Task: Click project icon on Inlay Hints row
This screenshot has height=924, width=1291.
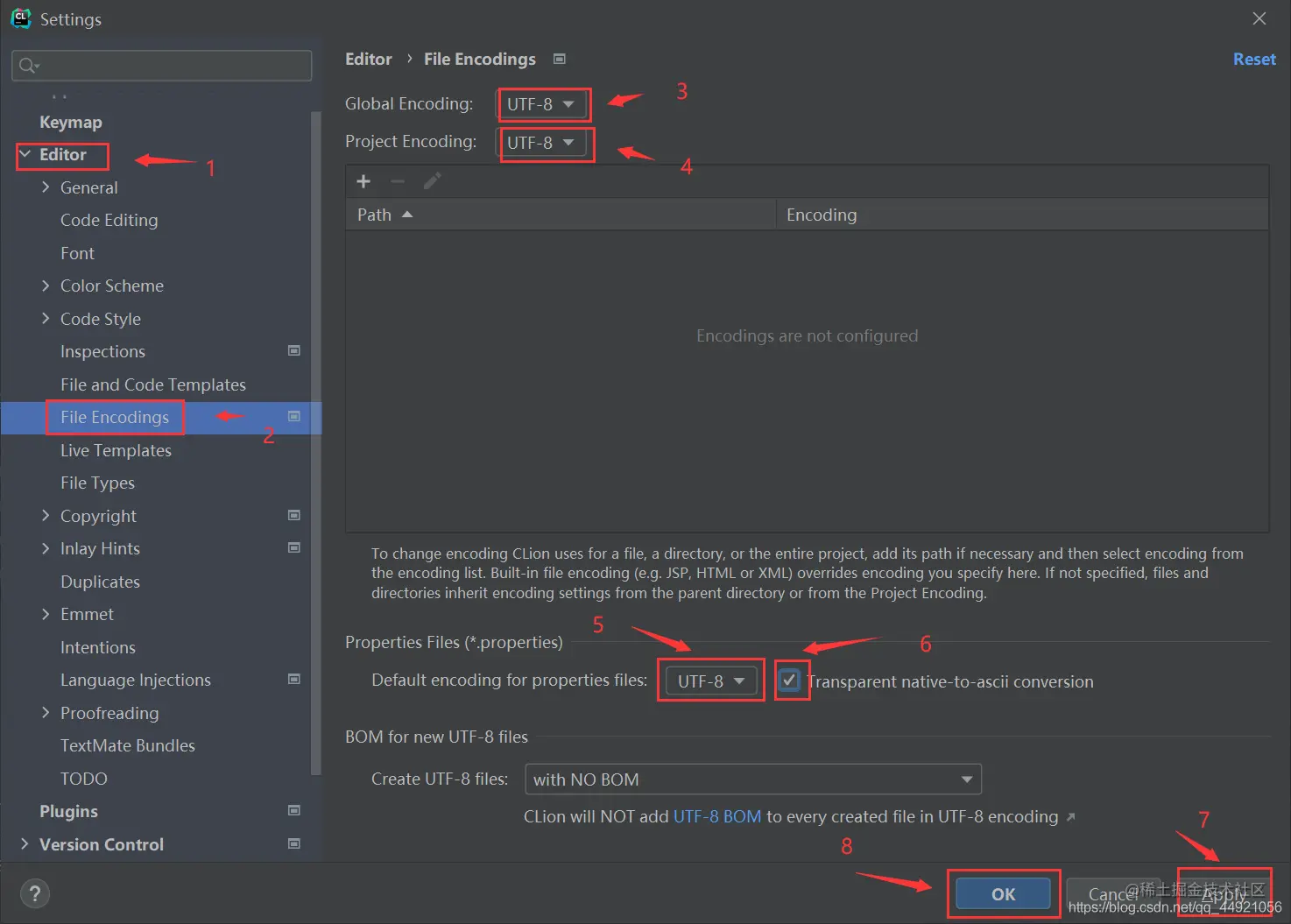Action: (294, 547)
